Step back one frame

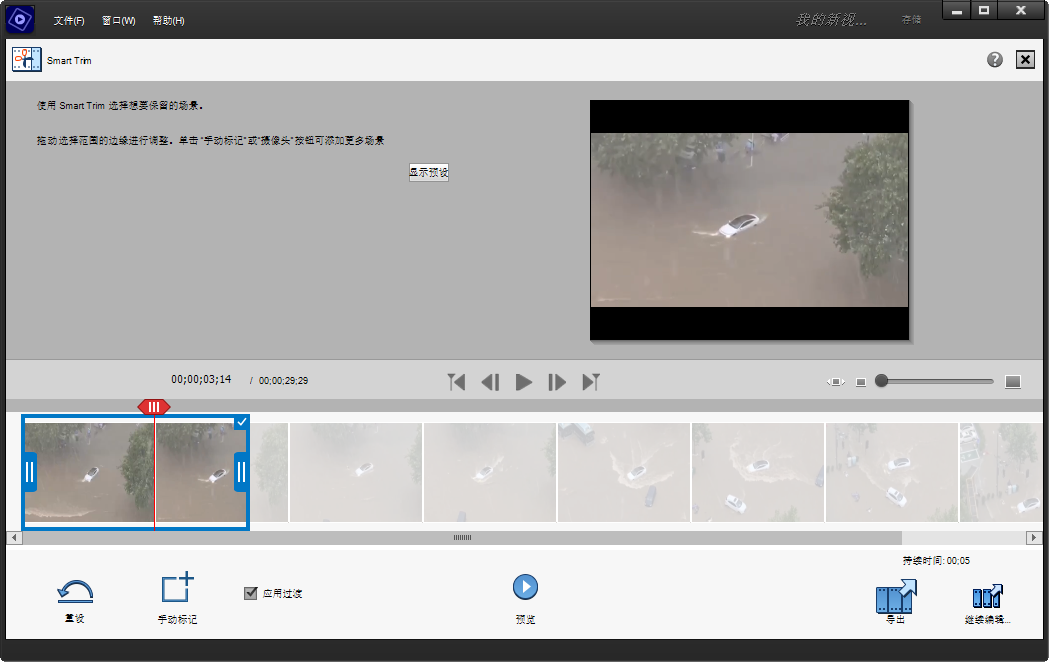(490, 382)
